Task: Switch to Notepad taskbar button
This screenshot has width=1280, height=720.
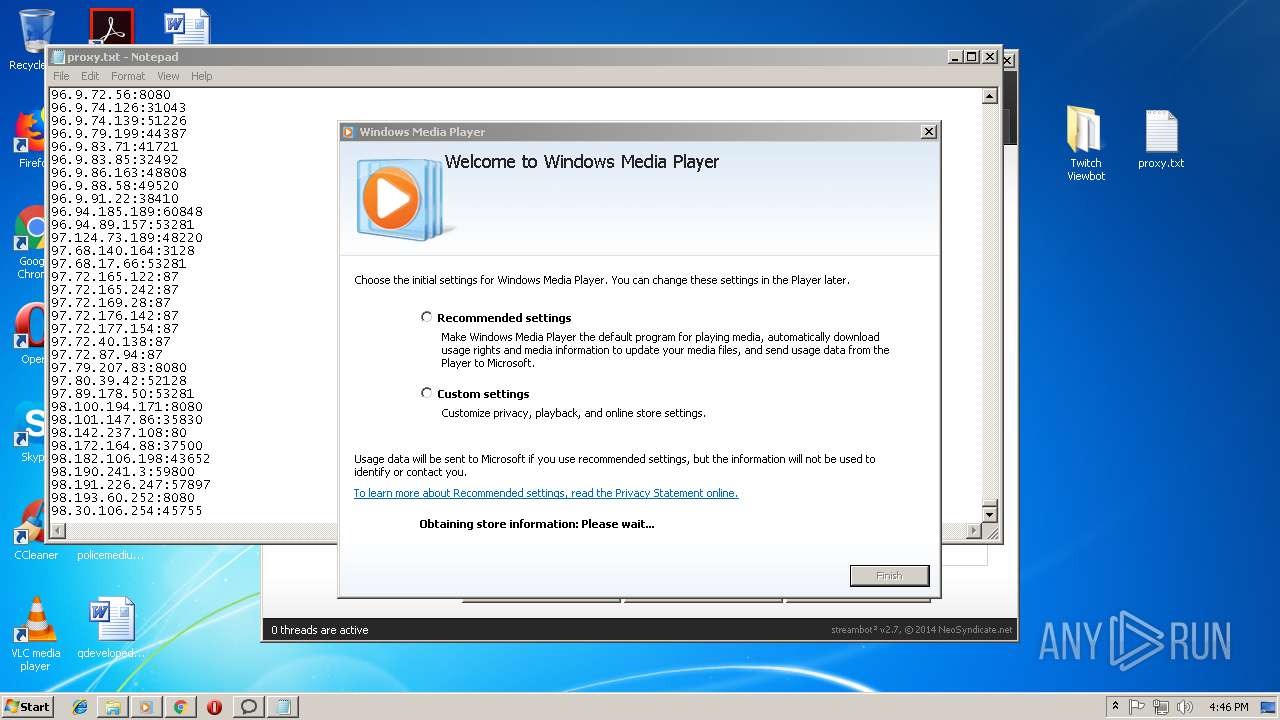Action: click(283, 707)
